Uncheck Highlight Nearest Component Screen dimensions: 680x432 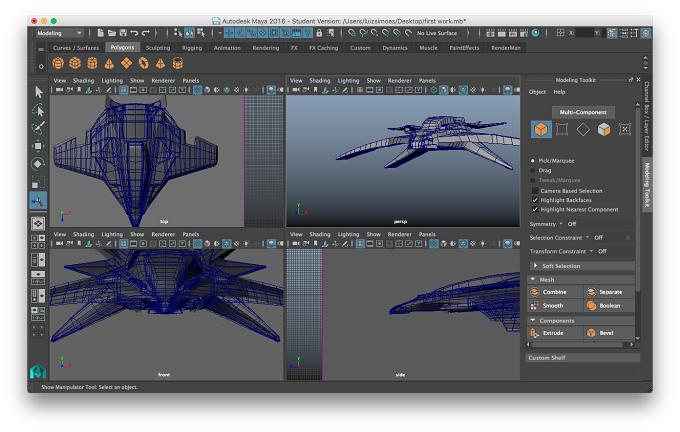[x=535, y=209]
